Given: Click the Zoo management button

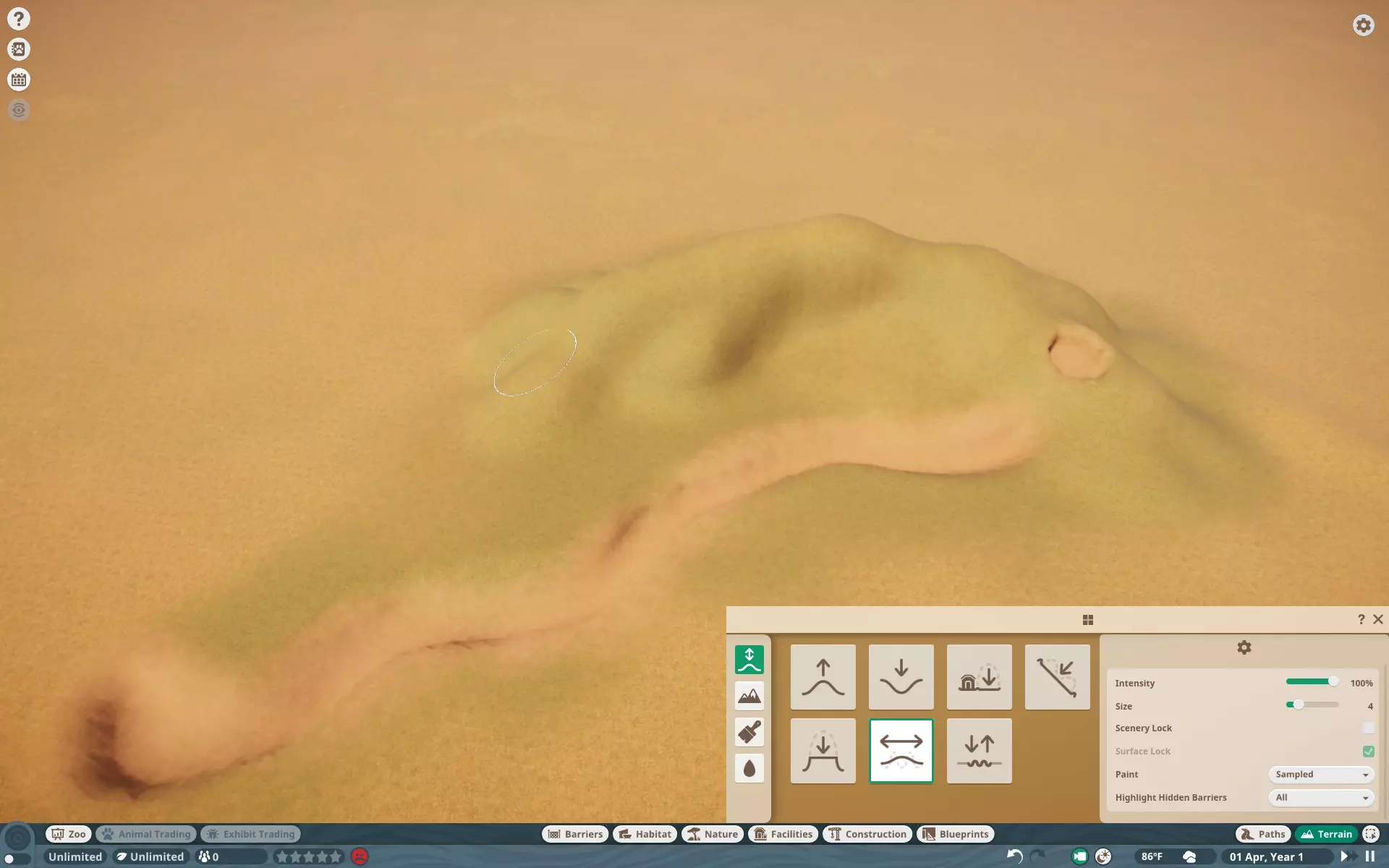Looking at the screenshot, I should [69, 834].
